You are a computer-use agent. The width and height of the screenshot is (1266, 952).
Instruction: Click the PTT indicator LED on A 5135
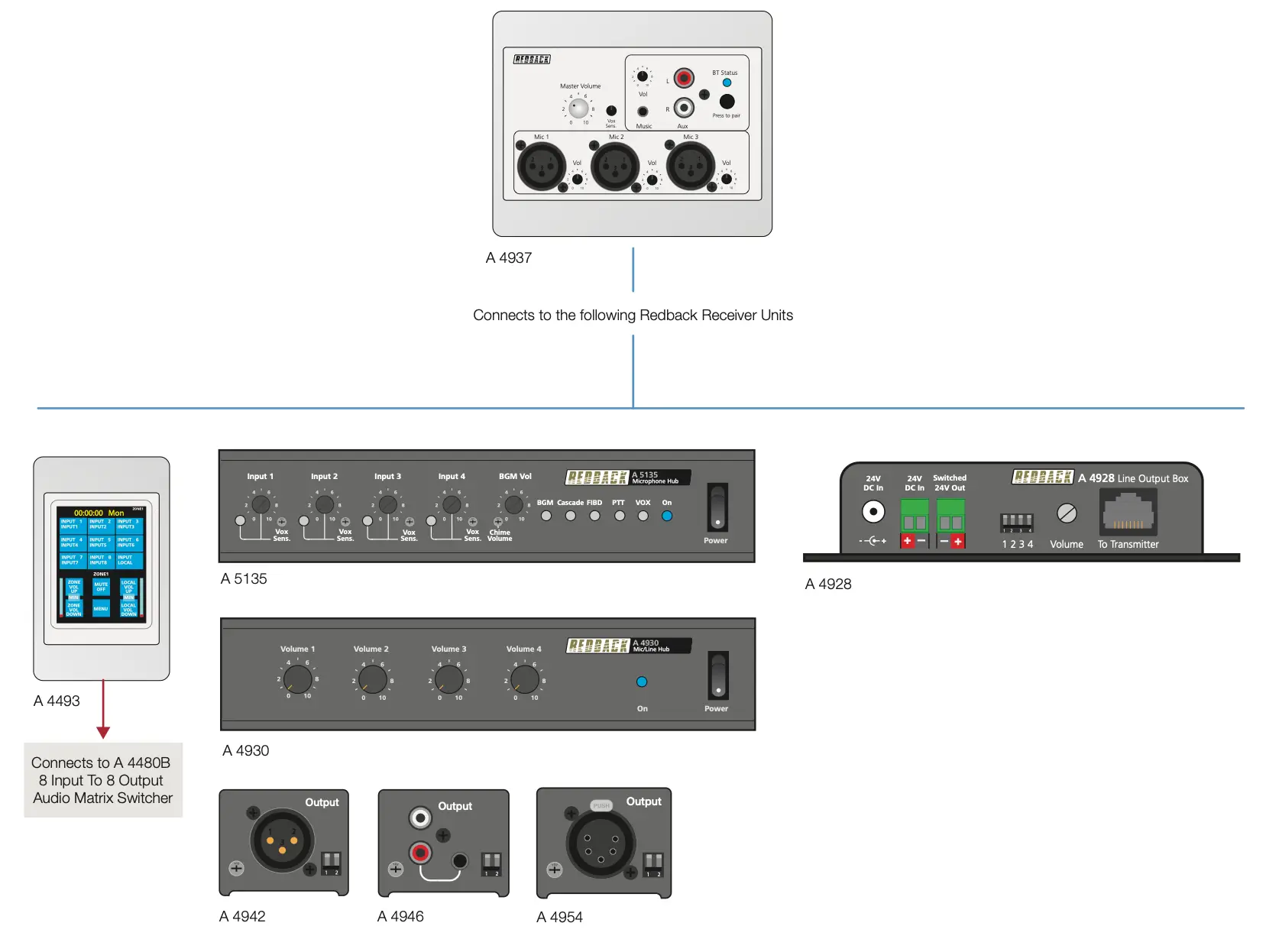620,516
